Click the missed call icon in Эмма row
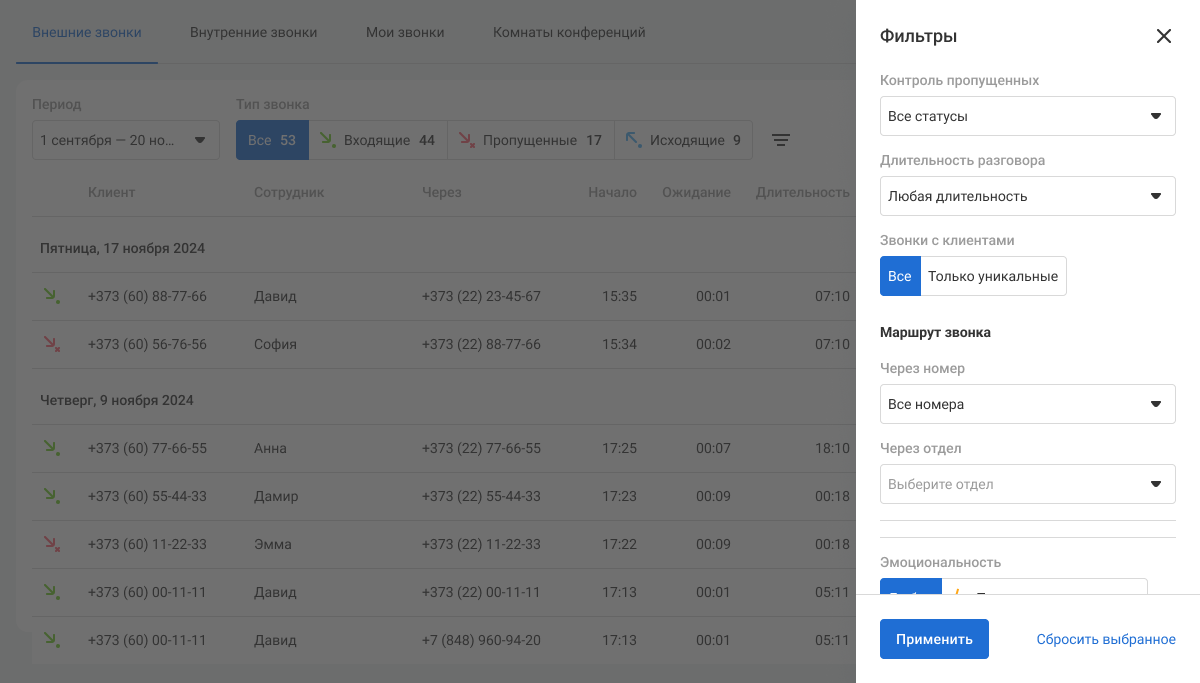1200x683 pixels. click(x=50, y=544)
